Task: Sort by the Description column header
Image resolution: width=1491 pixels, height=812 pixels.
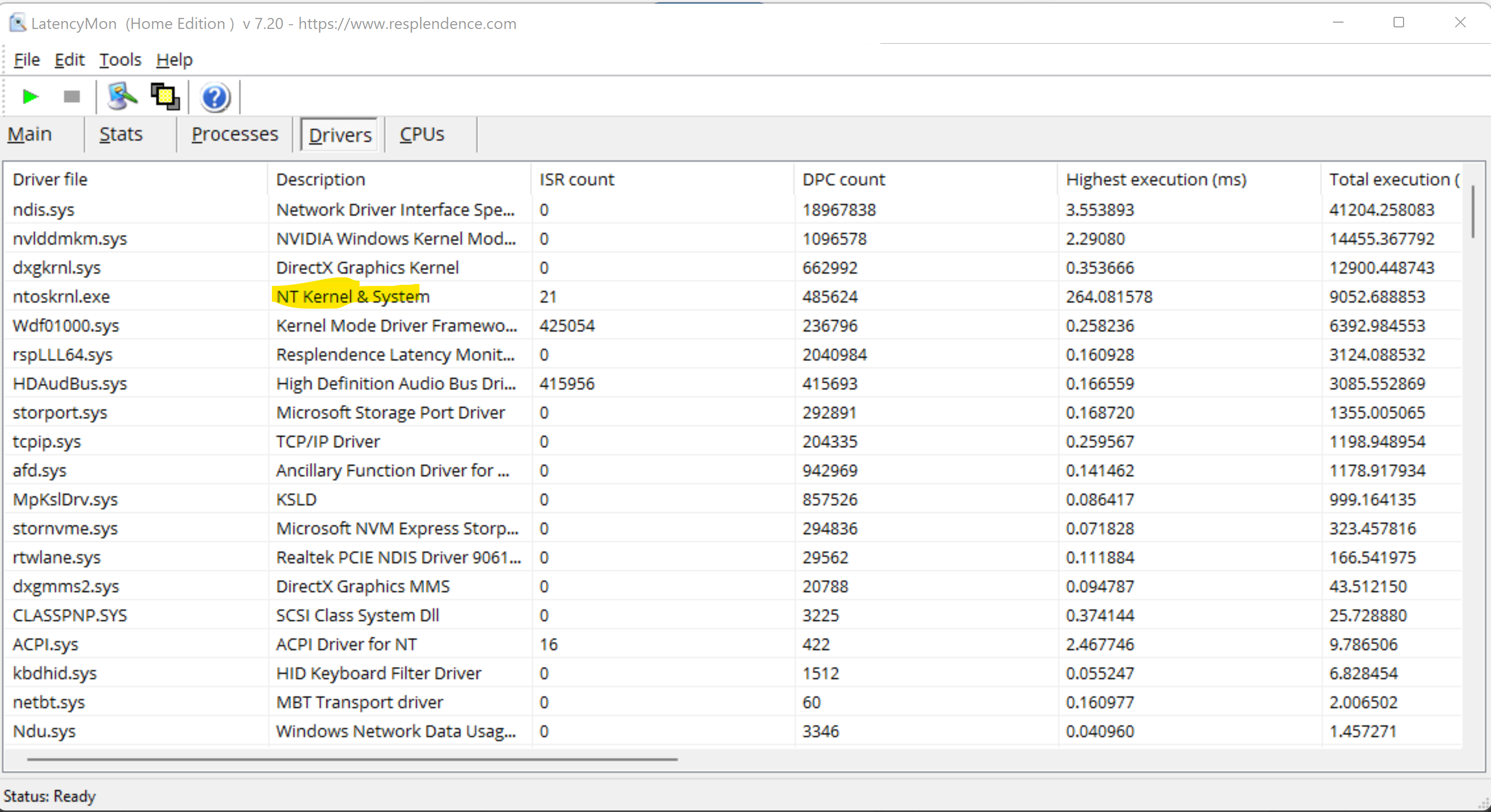Action: [399, 179]
